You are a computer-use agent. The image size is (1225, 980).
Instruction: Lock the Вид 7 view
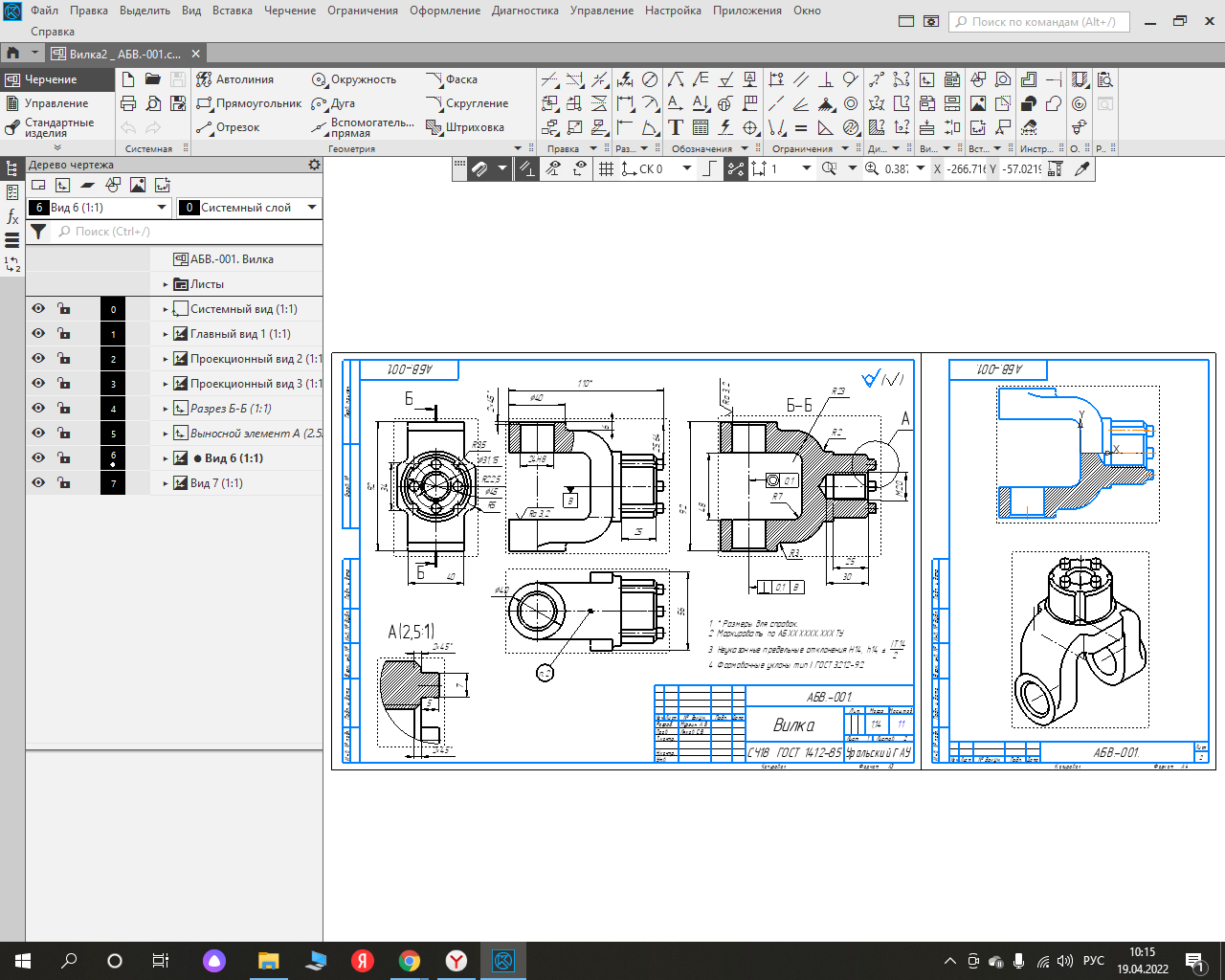[x=64, y=483]
